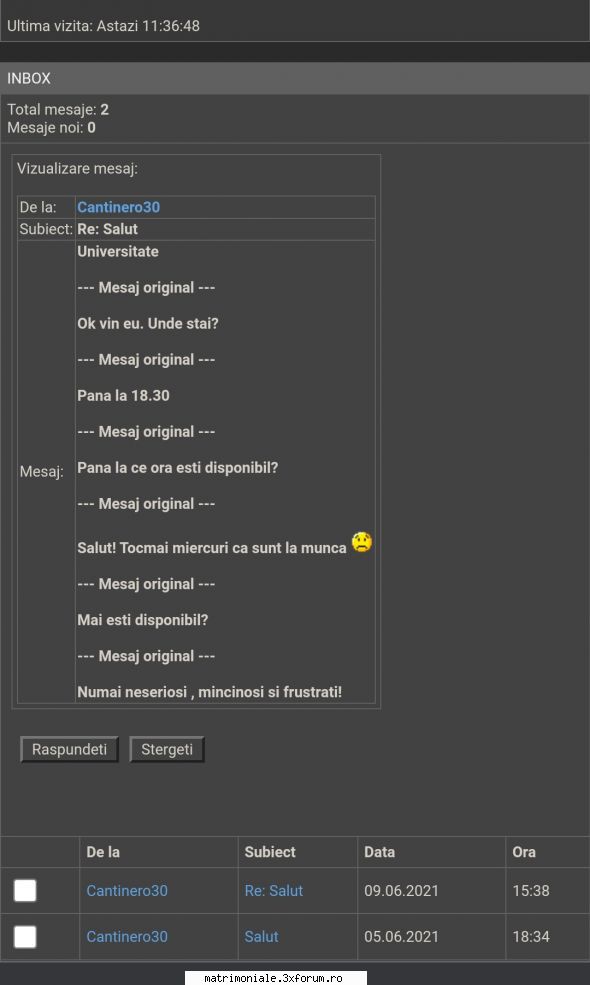Open the Salut message from 05.06.2021

click(261, 937)
